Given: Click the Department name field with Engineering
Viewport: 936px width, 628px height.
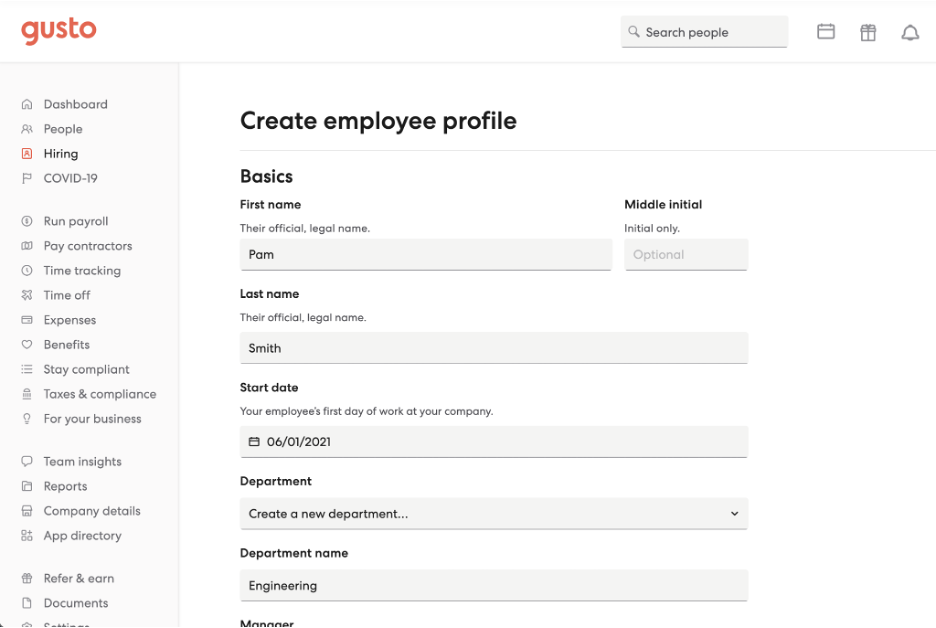Looking at the screenshot, I should 494,585.
